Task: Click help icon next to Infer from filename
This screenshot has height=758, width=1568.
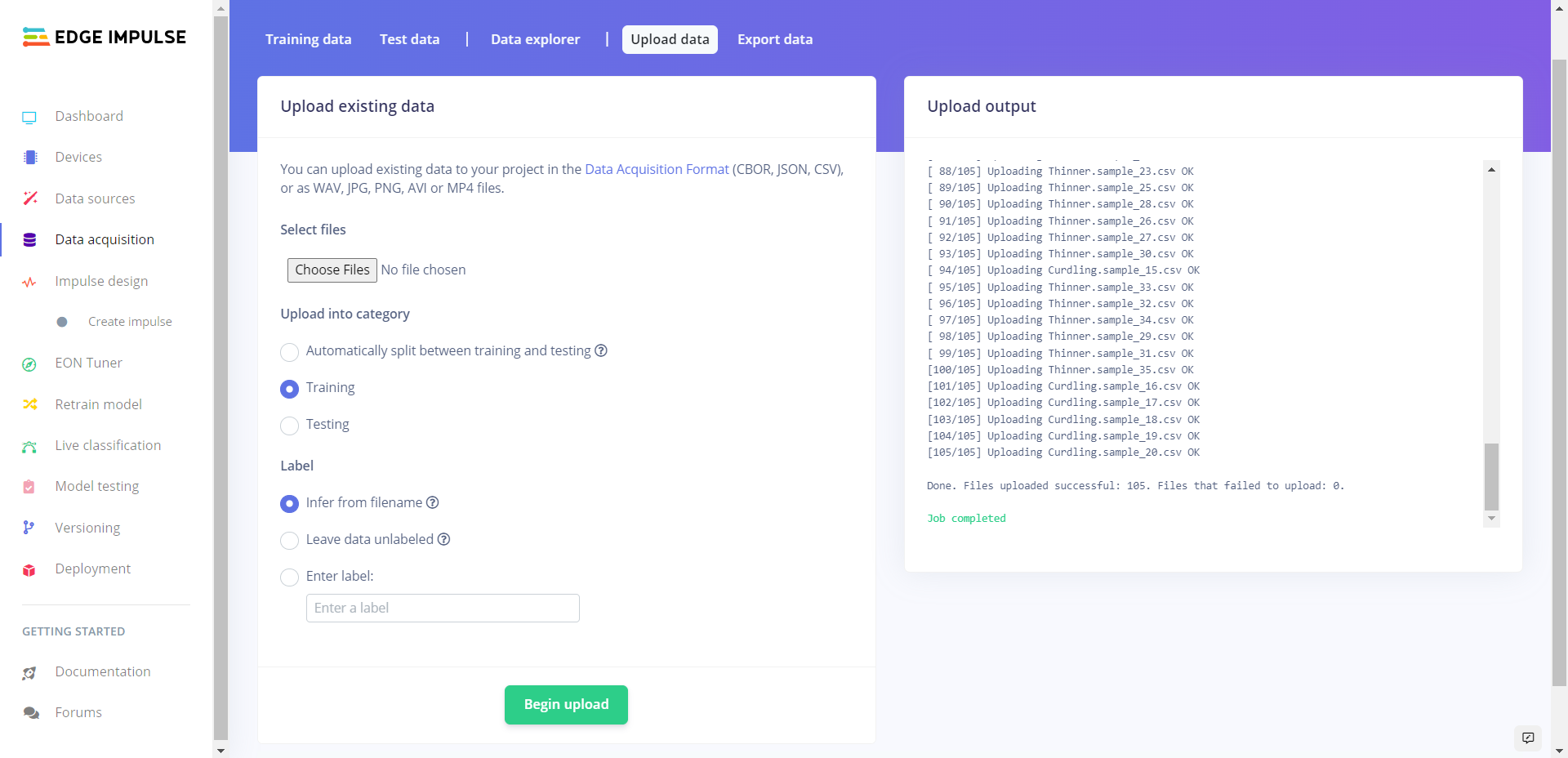Action: point(433,502)
